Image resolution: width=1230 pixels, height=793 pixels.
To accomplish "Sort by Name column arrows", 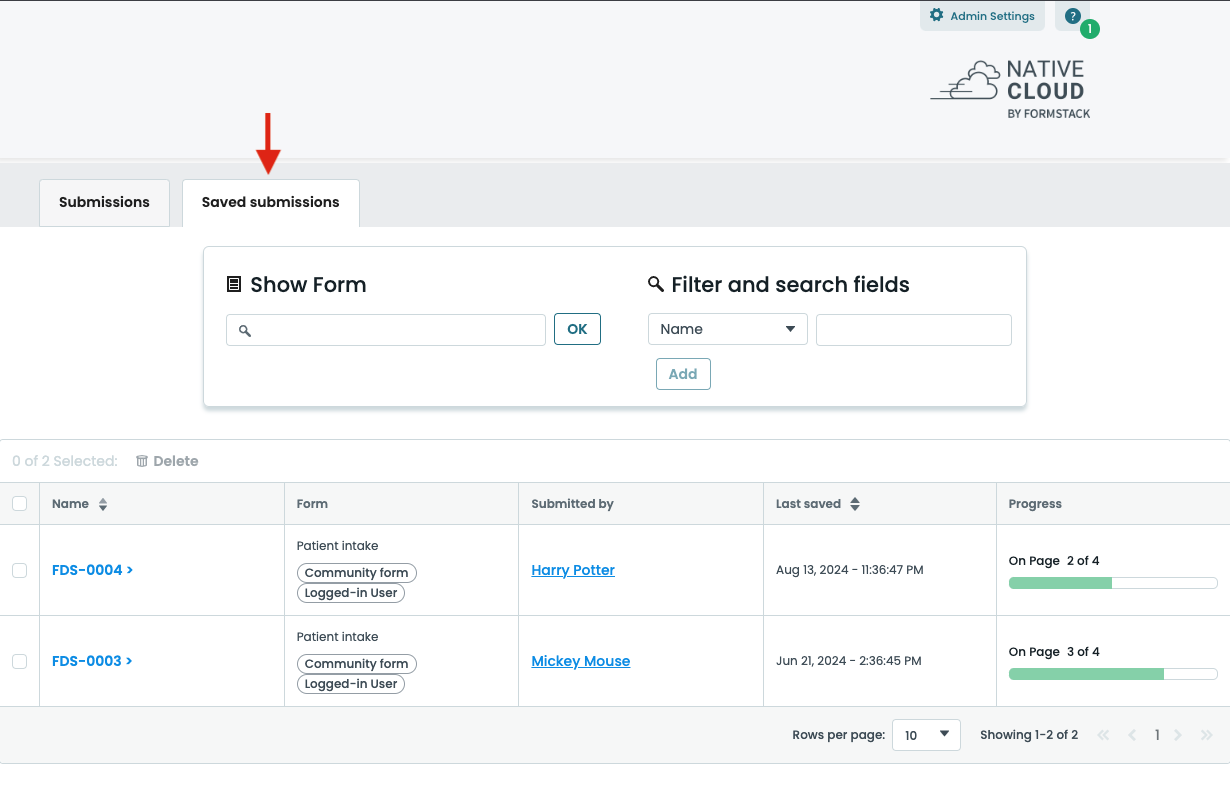I will tap(103, 505).
